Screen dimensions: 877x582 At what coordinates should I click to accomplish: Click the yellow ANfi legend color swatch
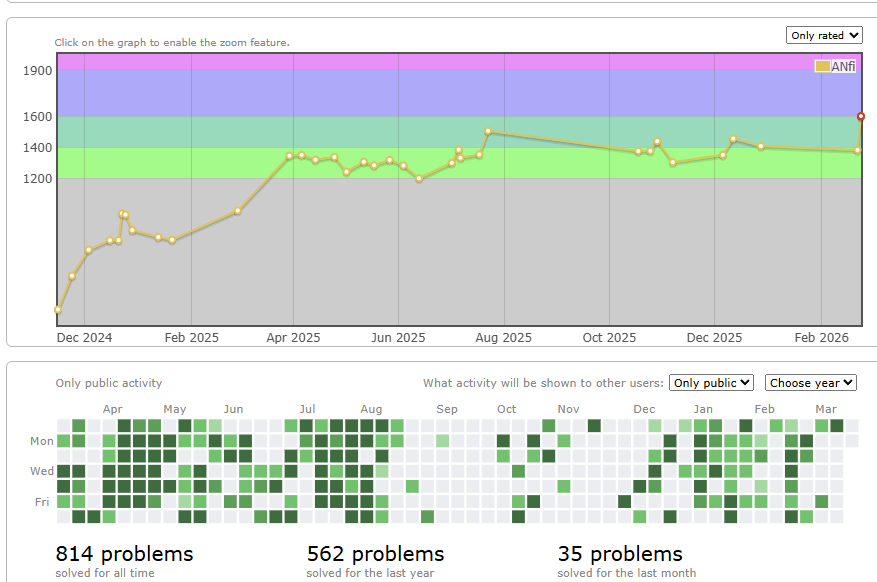tap(822, 66)
